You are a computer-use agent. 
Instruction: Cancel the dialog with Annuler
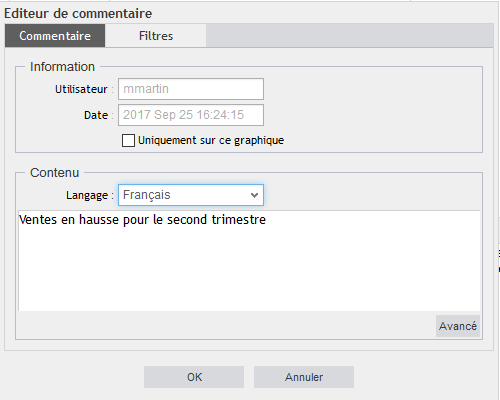pos(304,377)
